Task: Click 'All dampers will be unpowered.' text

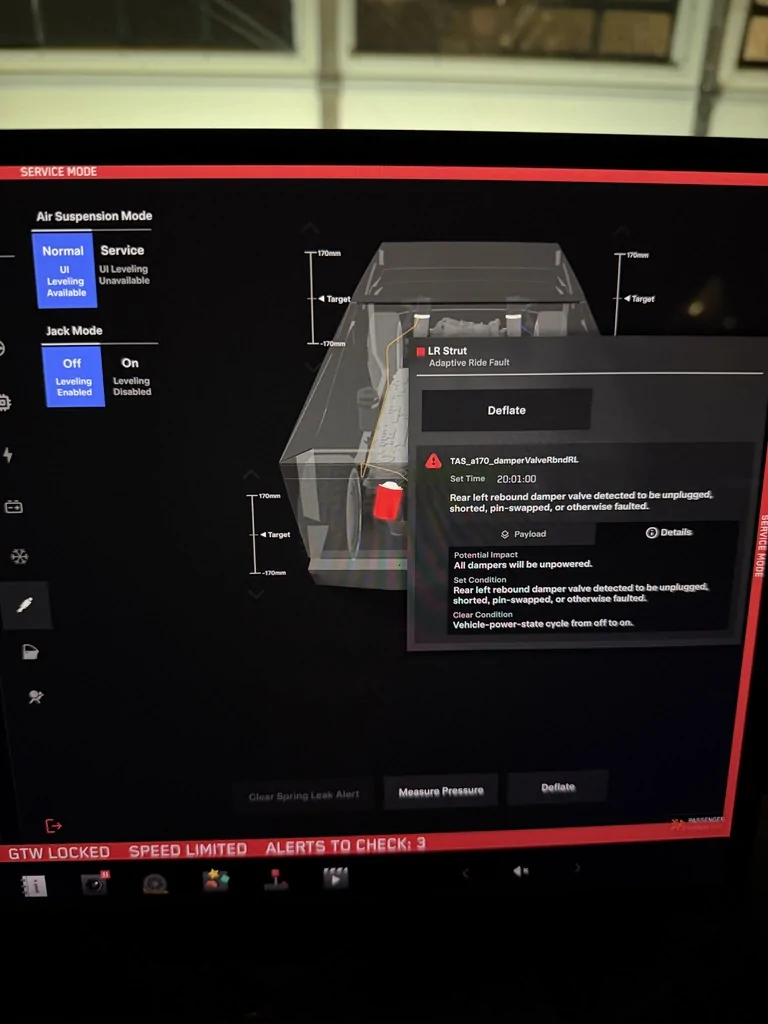Action: tap(523, 564)
